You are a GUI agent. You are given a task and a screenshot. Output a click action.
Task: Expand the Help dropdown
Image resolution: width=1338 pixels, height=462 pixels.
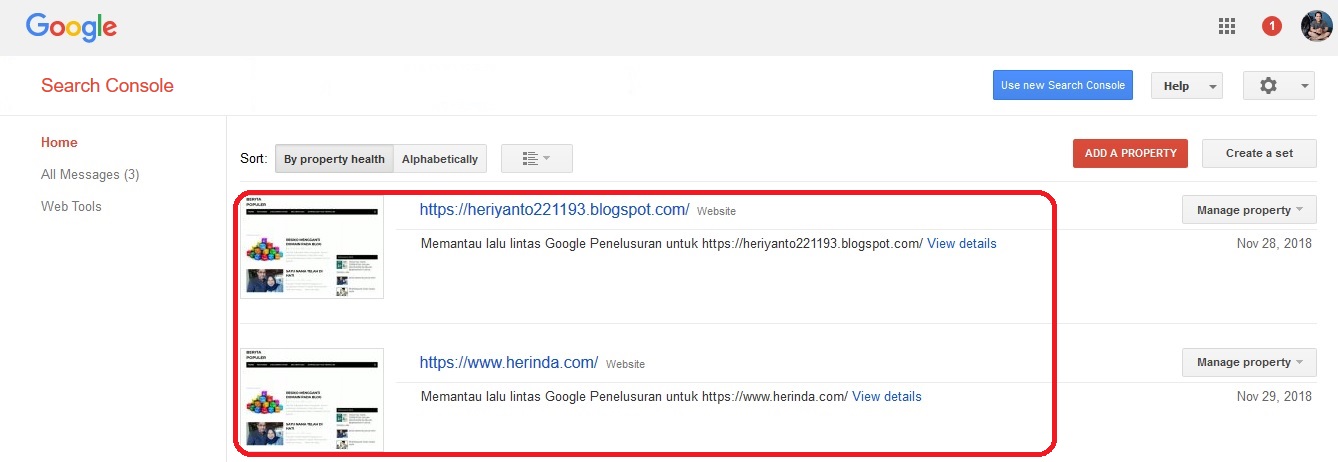(1187, 86)
